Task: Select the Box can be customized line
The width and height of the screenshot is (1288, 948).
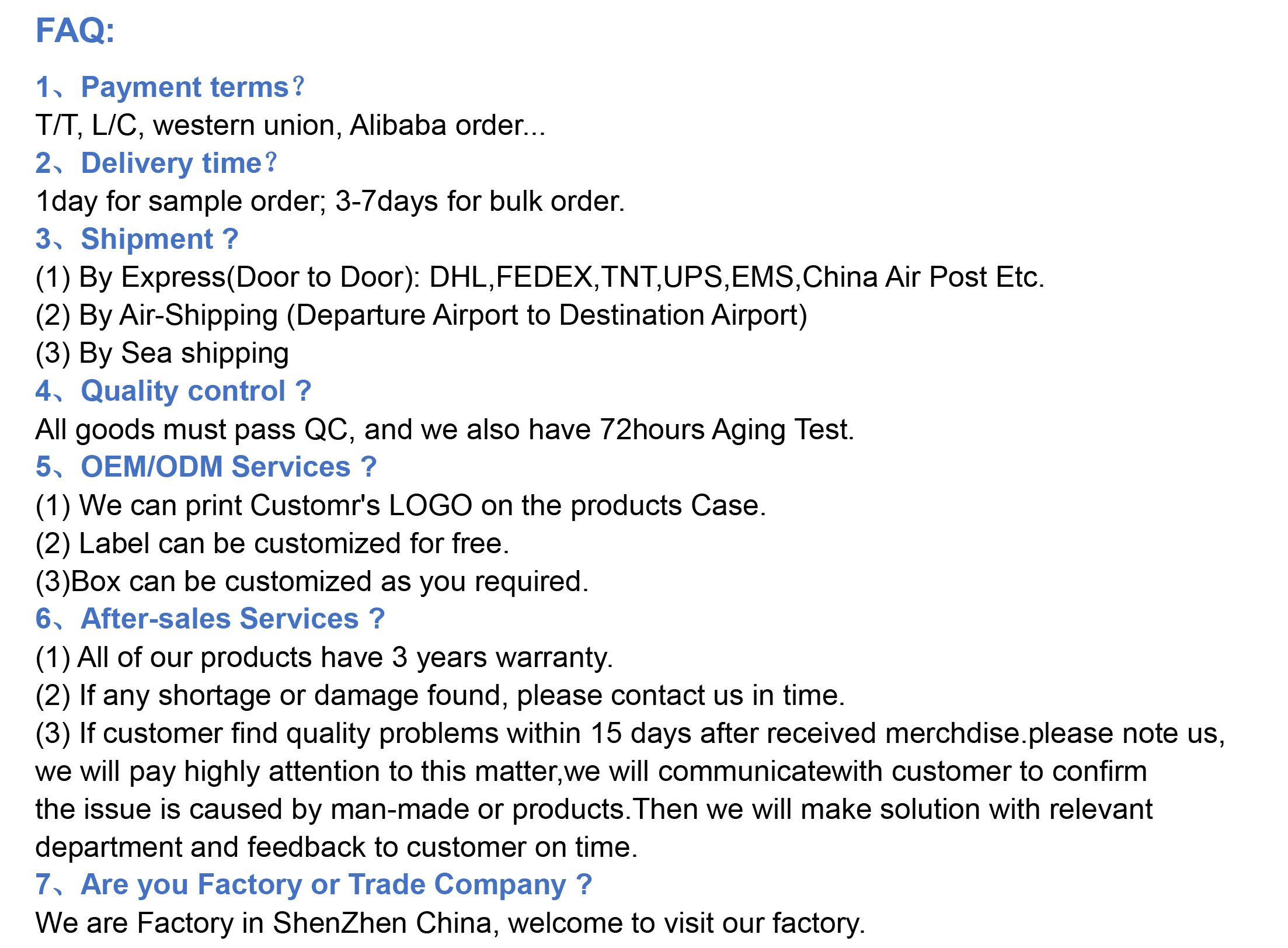Action: (312, 582)
